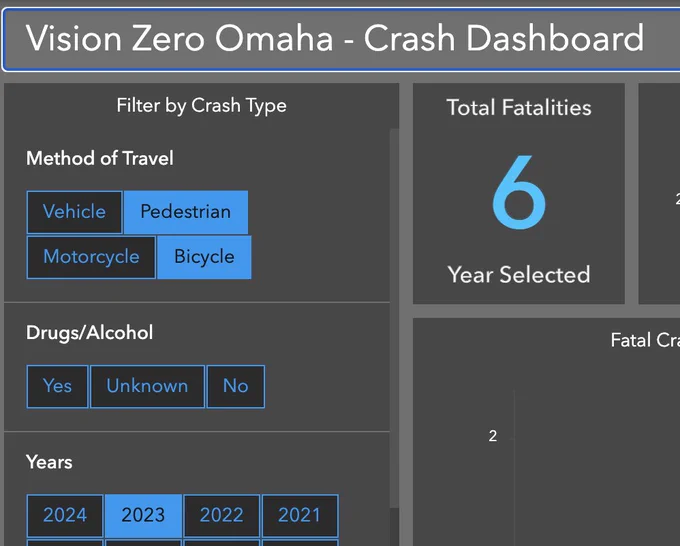The height and width of the screenshot is (546, 680).
Task: Select the year 2021
Action: (x=300, y=516)
